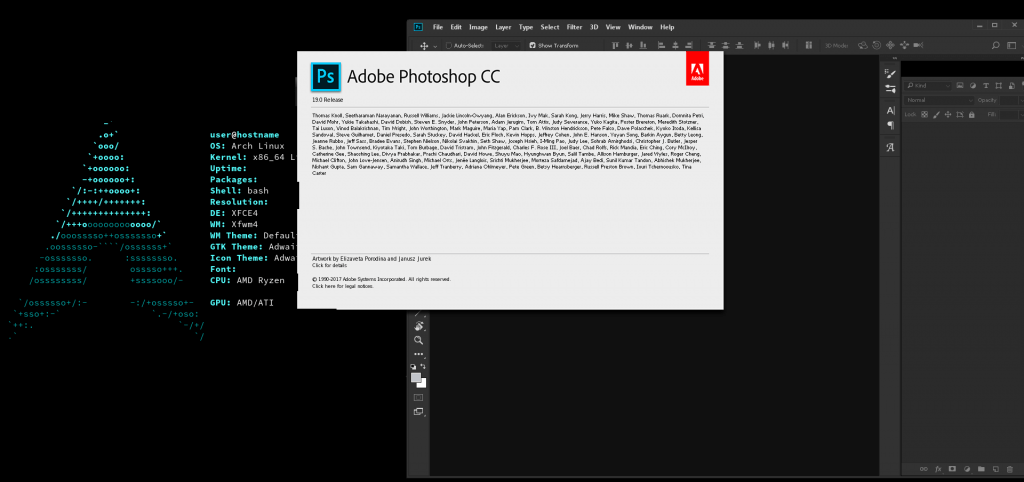Click the Ps app icon in menu bar
This screenshot has width=1024, height=482.
click(x=418, y=27)
